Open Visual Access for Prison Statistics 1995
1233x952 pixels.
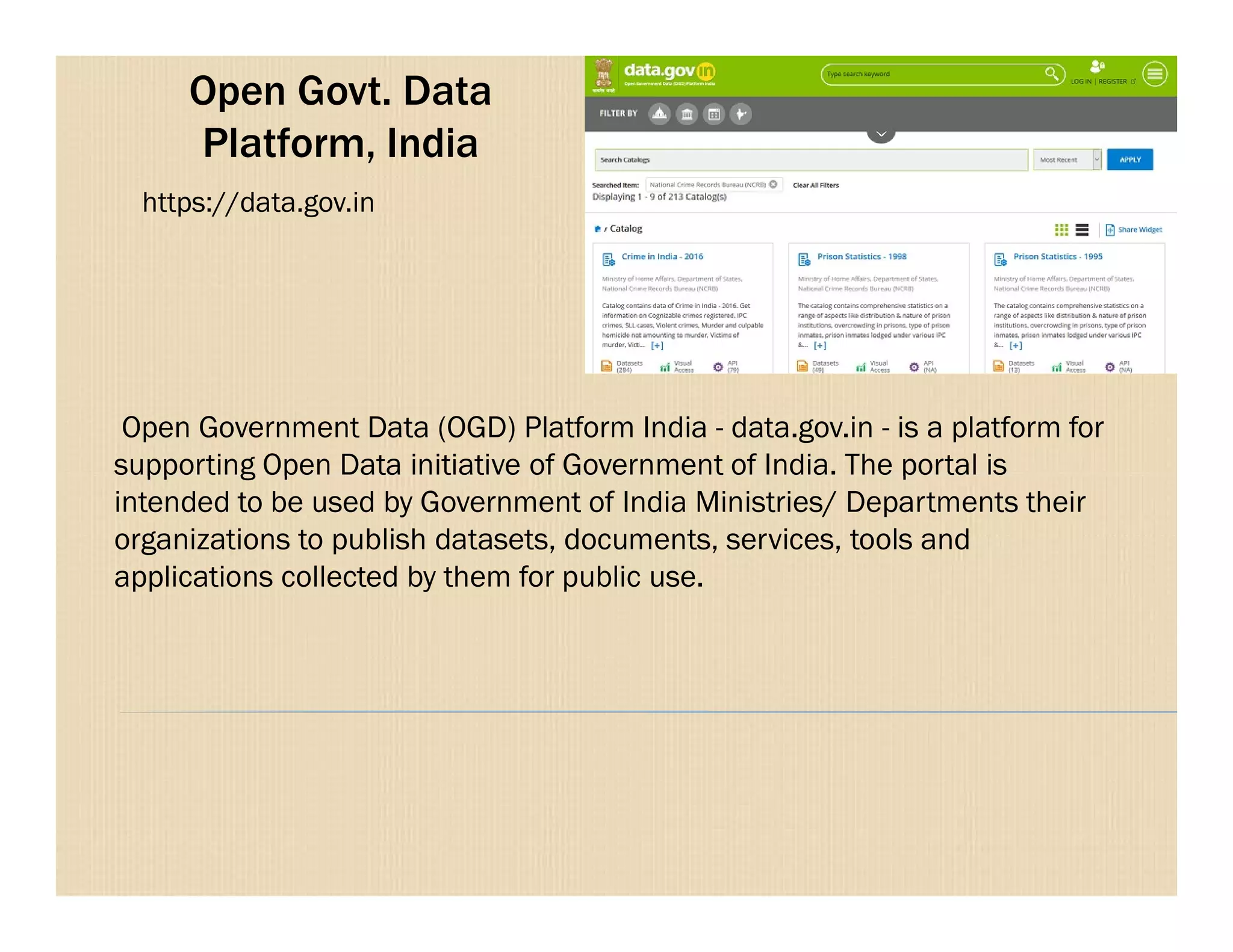[x=1069, y=366]
